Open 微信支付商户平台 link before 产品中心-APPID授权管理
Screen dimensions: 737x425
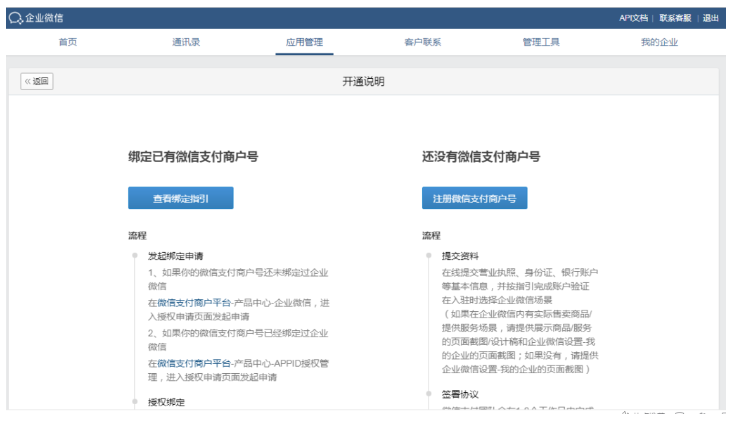coord(194,364)
